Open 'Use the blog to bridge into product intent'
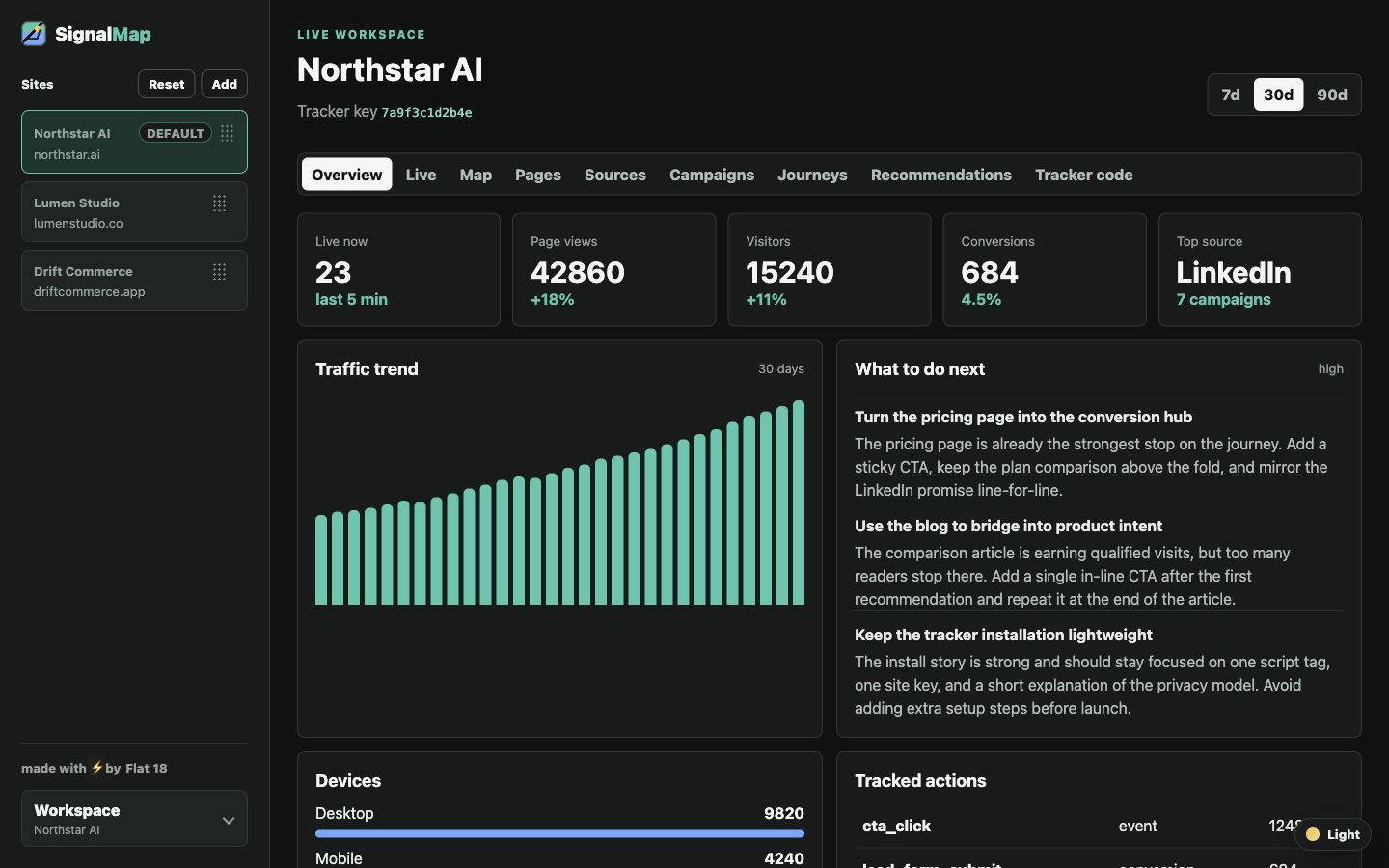The image size is (1389, 868). coord(1008,526)
